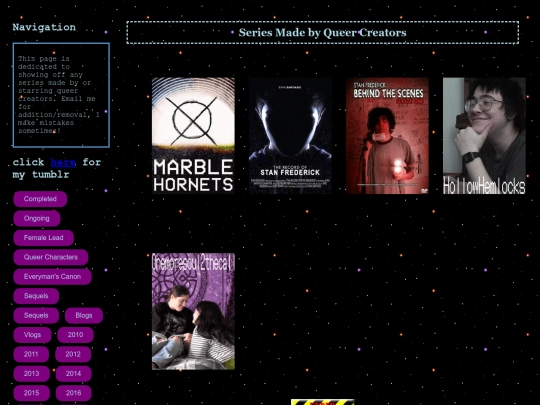Image resolution: width=540 pixels, height=405 pixels.
Task: Open the Vlogs category
Action: click(32, 335)
